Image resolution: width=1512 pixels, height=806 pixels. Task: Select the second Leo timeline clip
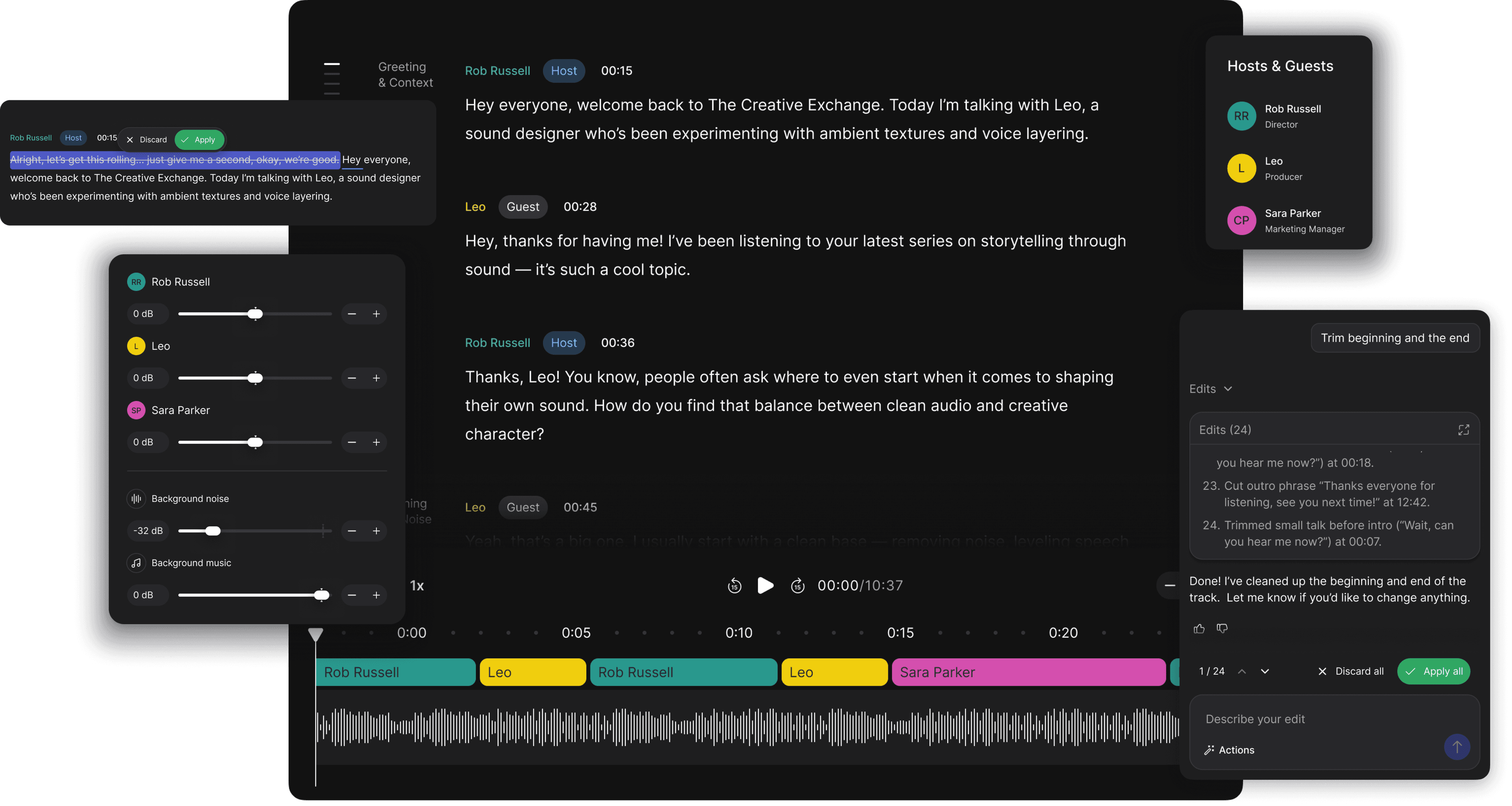pos(834,672)
